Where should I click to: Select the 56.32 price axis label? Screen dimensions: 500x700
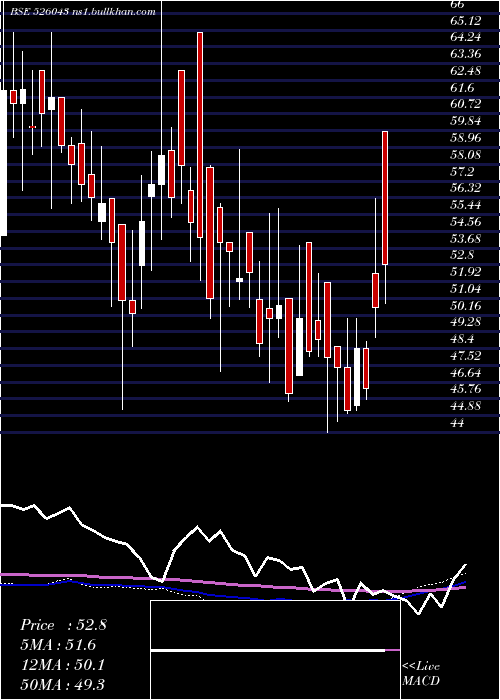[x=466, y=188]
